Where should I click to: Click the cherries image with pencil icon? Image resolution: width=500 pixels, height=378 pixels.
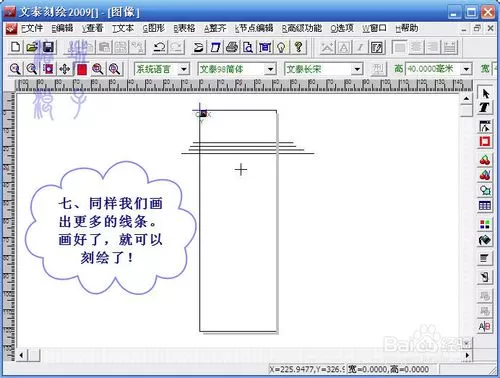coord(485,175)
